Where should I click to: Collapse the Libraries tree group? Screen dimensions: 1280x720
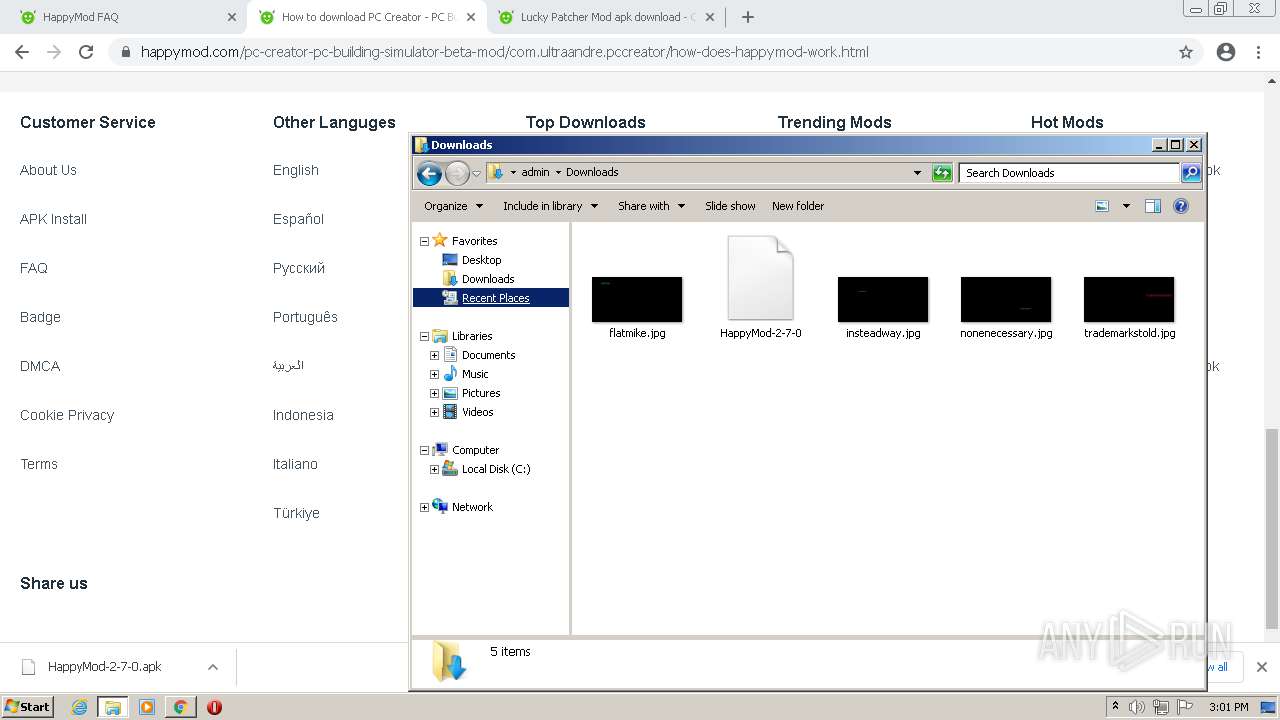point(424,336)
